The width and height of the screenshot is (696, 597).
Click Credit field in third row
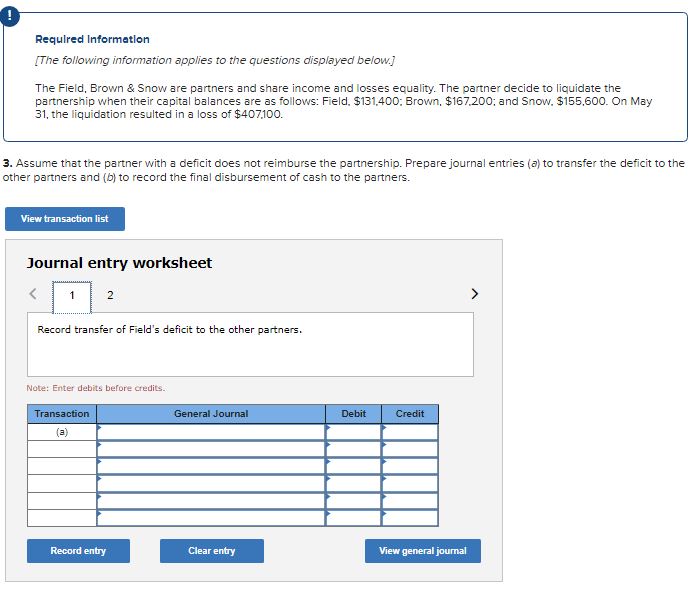pyautogui.click(x=410, y=466)
